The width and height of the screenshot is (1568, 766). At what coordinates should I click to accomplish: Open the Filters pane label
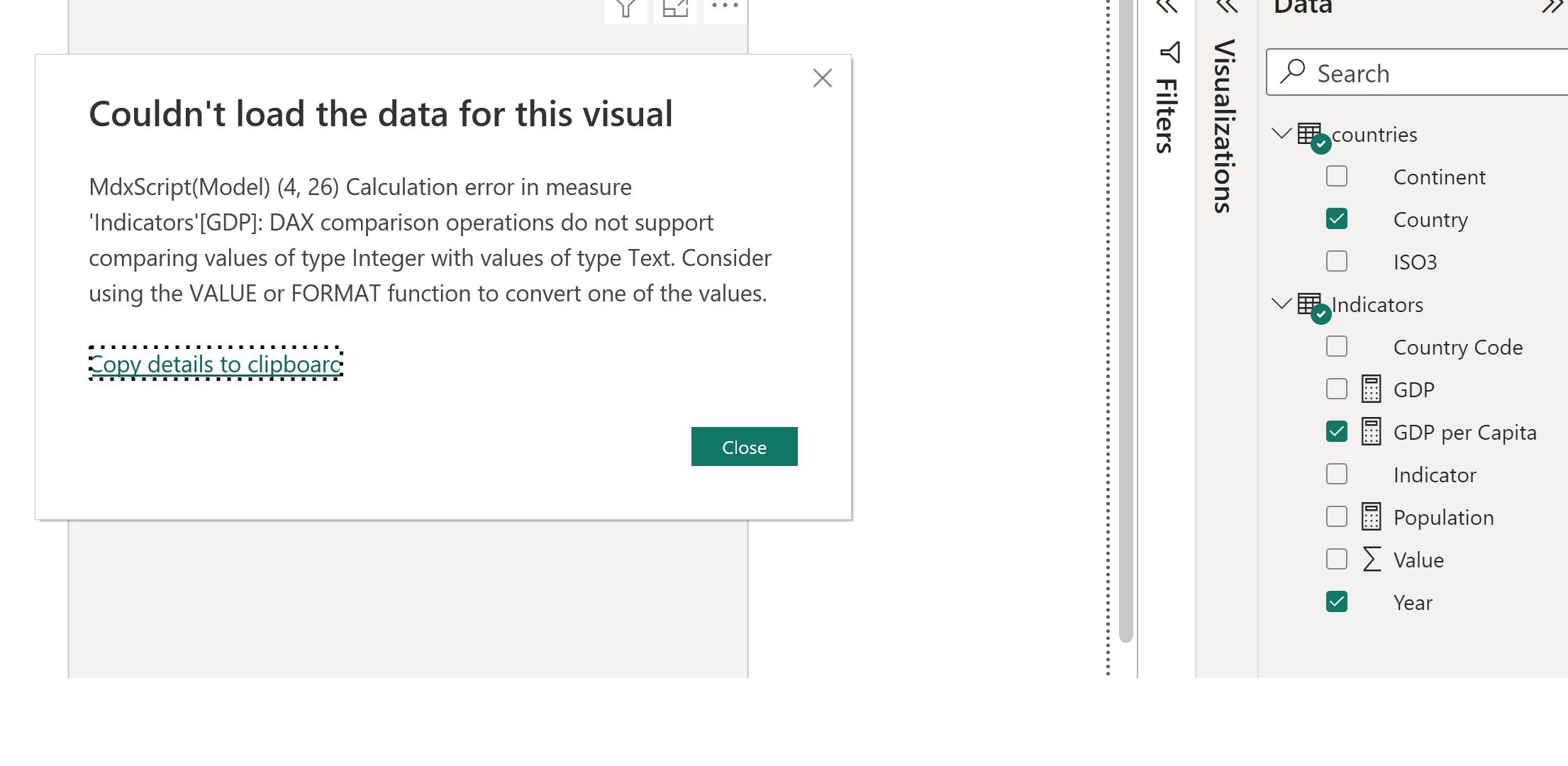tap(1167, 116)
